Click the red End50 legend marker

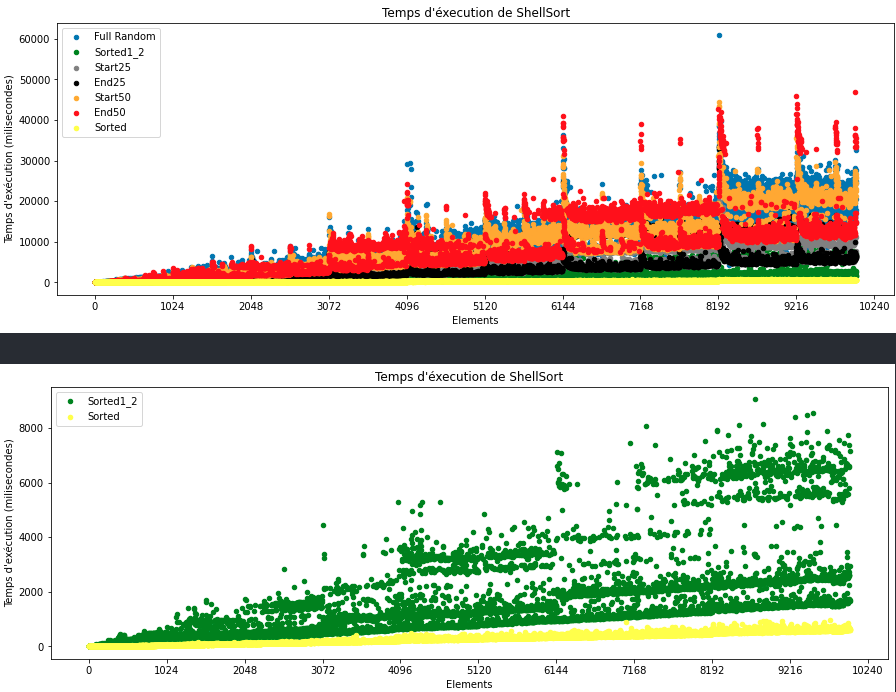[77, 113]
